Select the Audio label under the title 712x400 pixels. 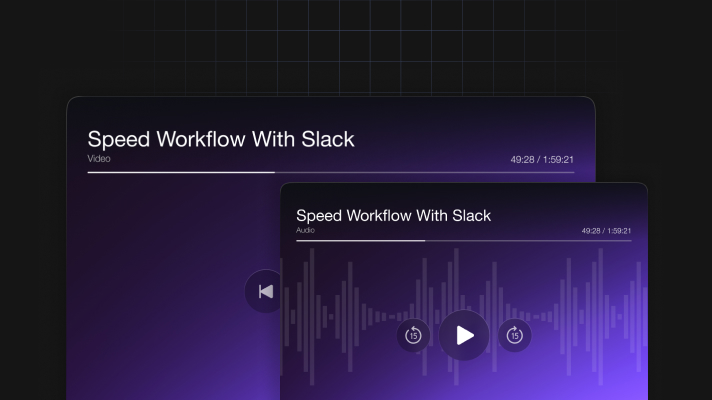click(305, 230)
